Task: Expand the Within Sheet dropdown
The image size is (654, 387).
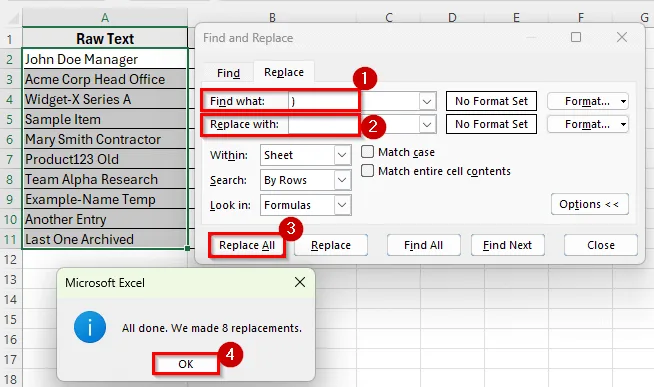Action: (342, 155)
